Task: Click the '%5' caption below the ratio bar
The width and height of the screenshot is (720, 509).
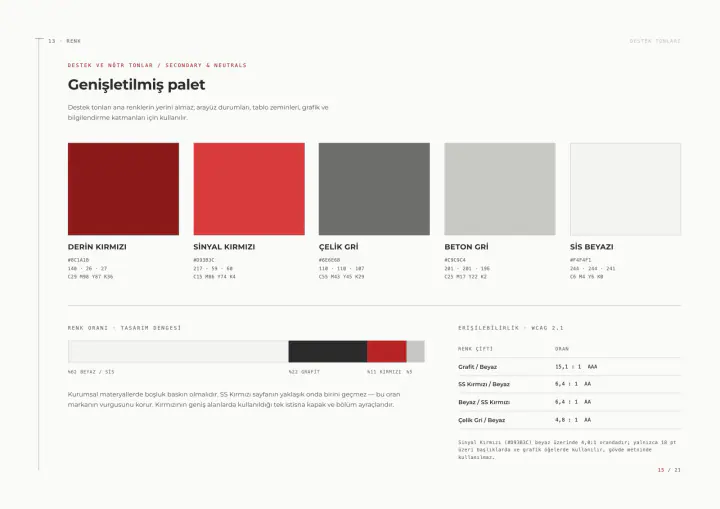Action: coord(409,372)
